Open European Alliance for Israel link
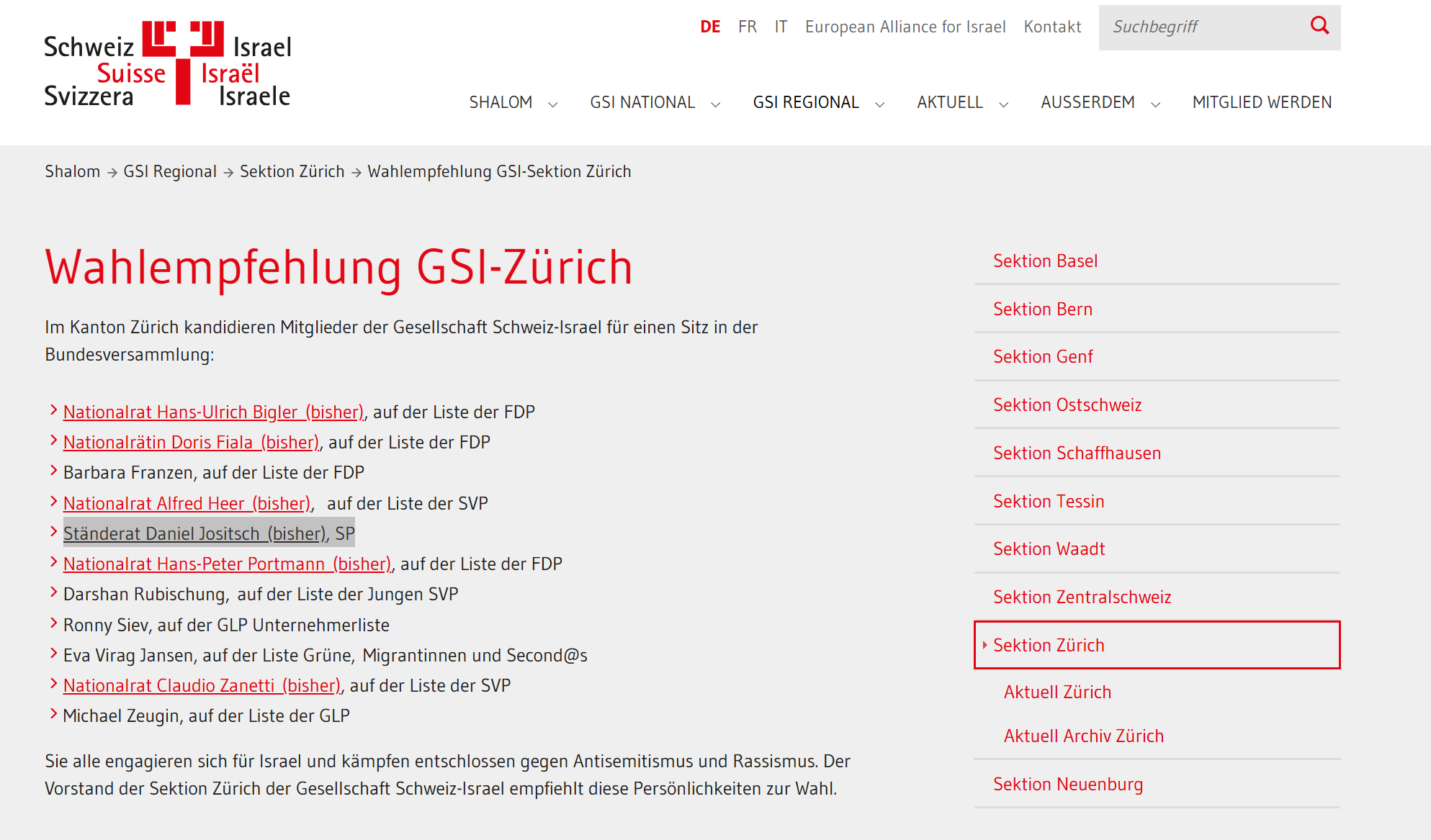The height and width of the screenshot is (840, 1431). pyautogui.click(x=905, y=27)
